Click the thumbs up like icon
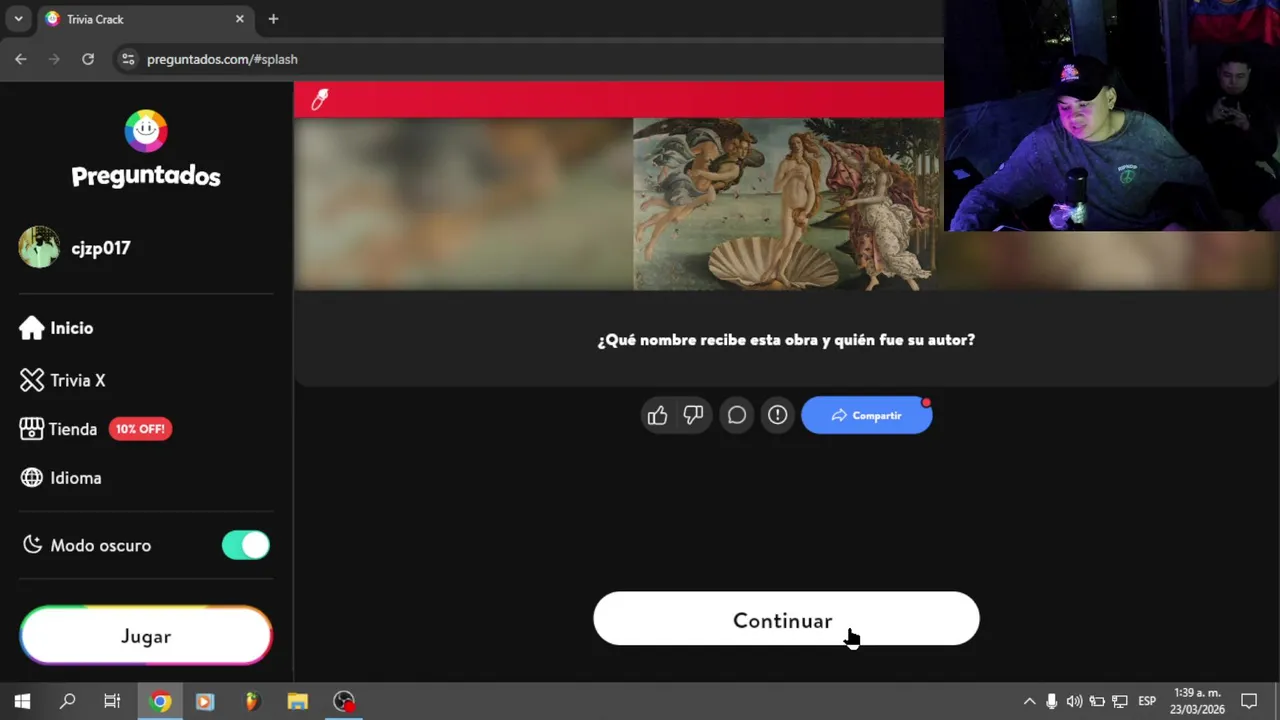 657,415
